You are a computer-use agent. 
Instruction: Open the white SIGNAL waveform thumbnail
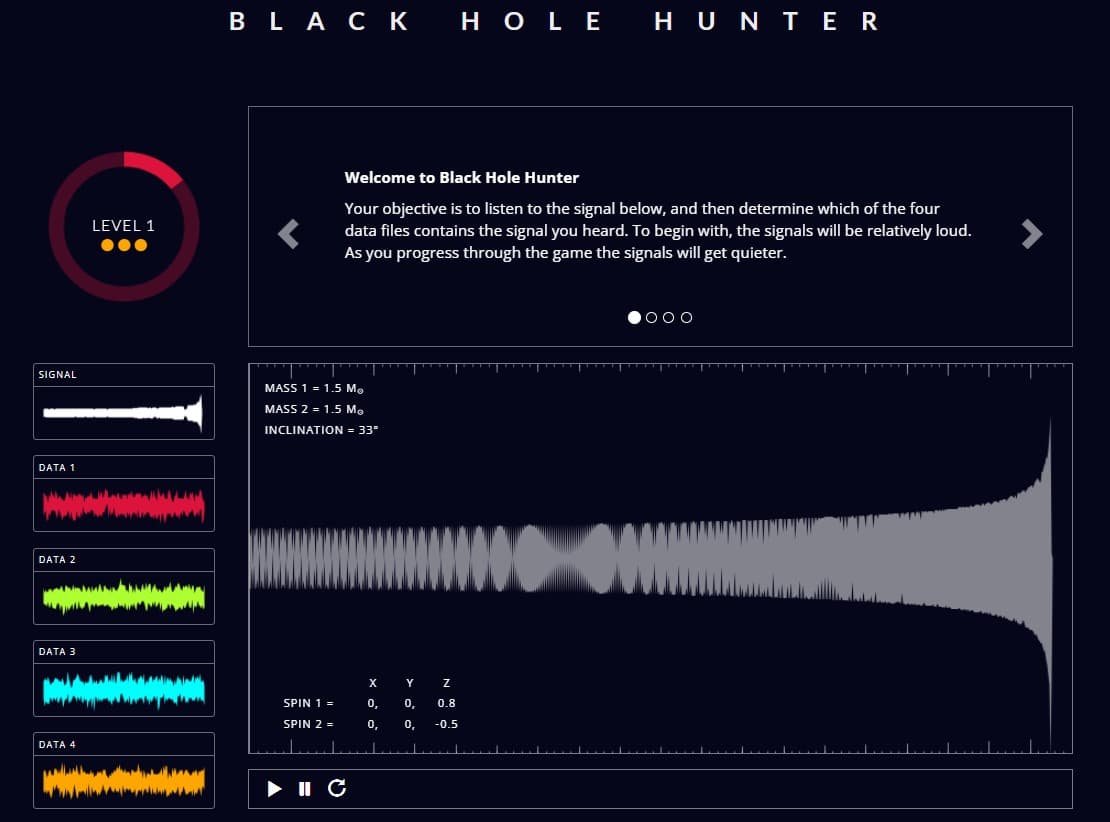124,412
